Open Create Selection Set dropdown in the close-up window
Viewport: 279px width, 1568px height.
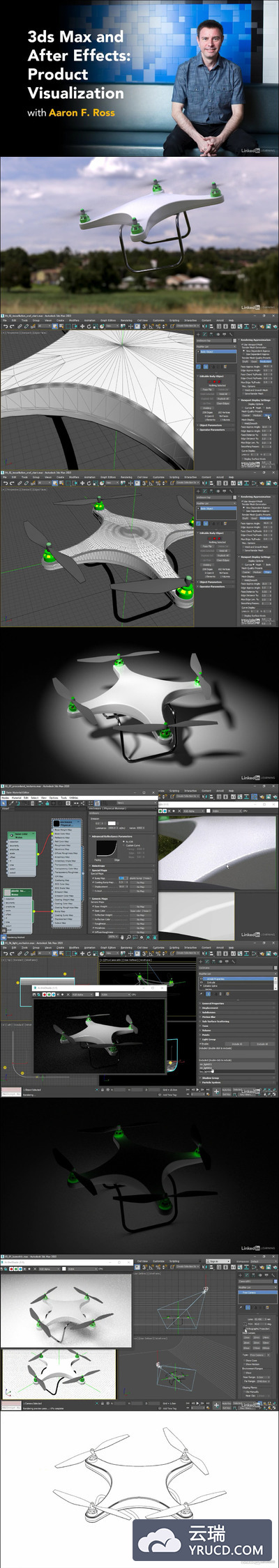tap(188, 326)
